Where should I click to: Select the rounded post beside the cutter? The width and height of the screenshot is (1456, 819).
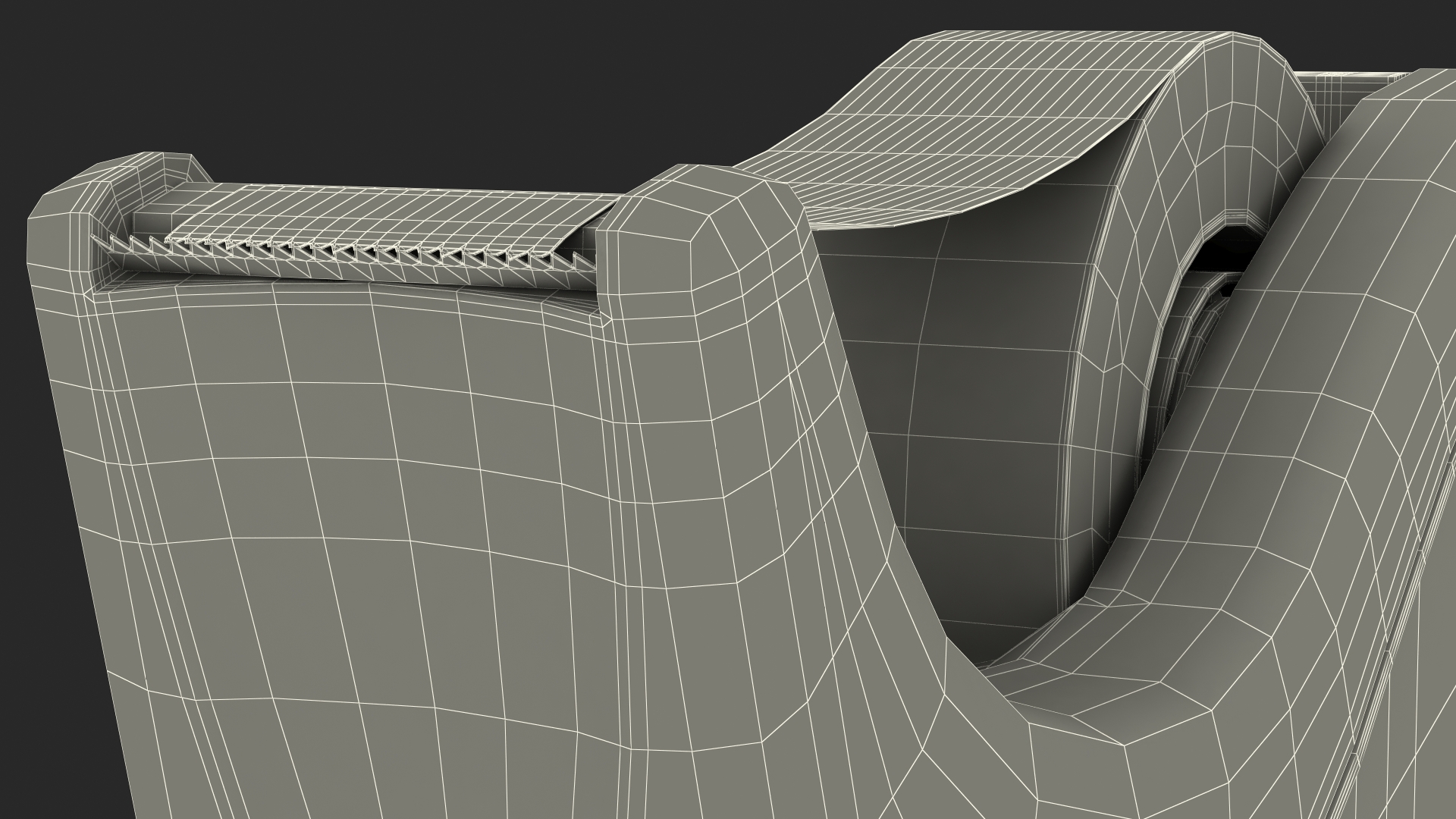click(x=701, y=250)
